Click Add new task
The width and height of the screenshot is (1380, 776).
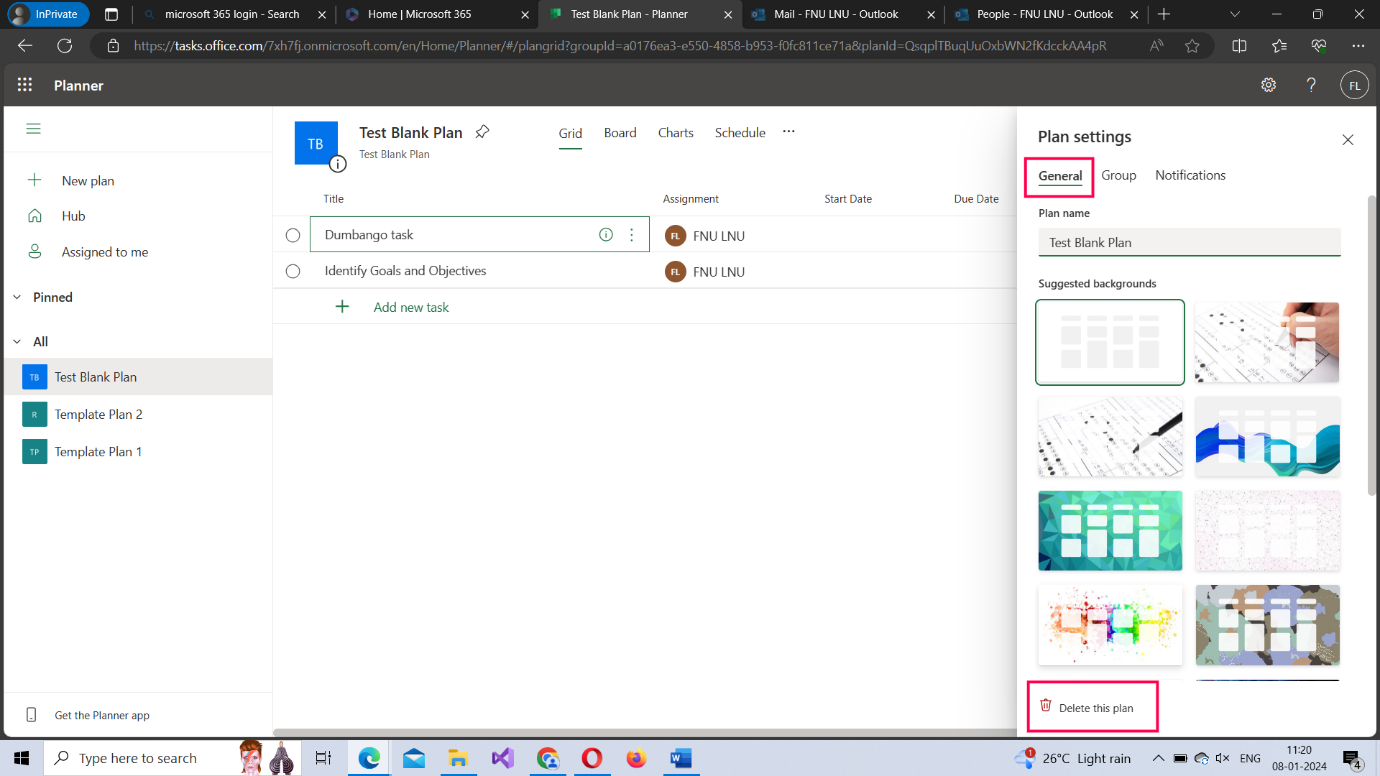click(x=411, y=307)
